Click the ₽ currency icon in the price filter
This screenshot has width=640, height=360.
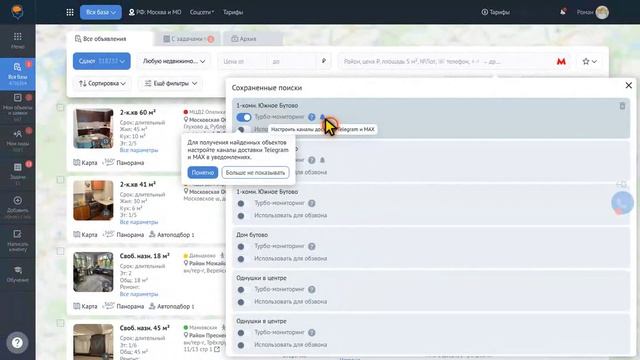323,61
